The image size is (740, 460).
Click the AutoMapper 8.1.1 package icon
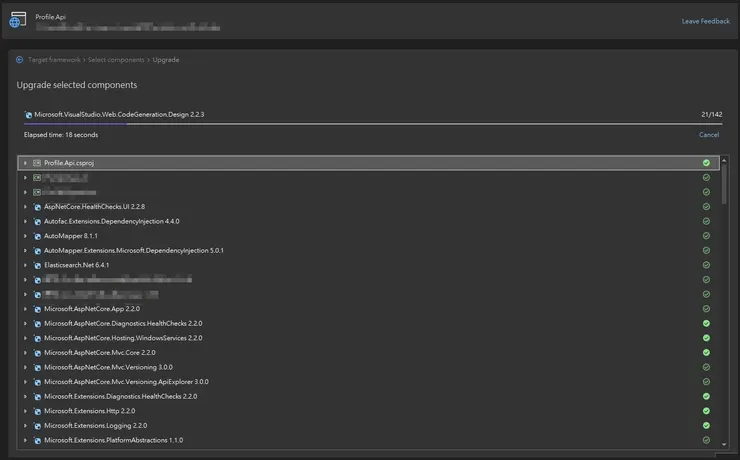pos(37,236)
